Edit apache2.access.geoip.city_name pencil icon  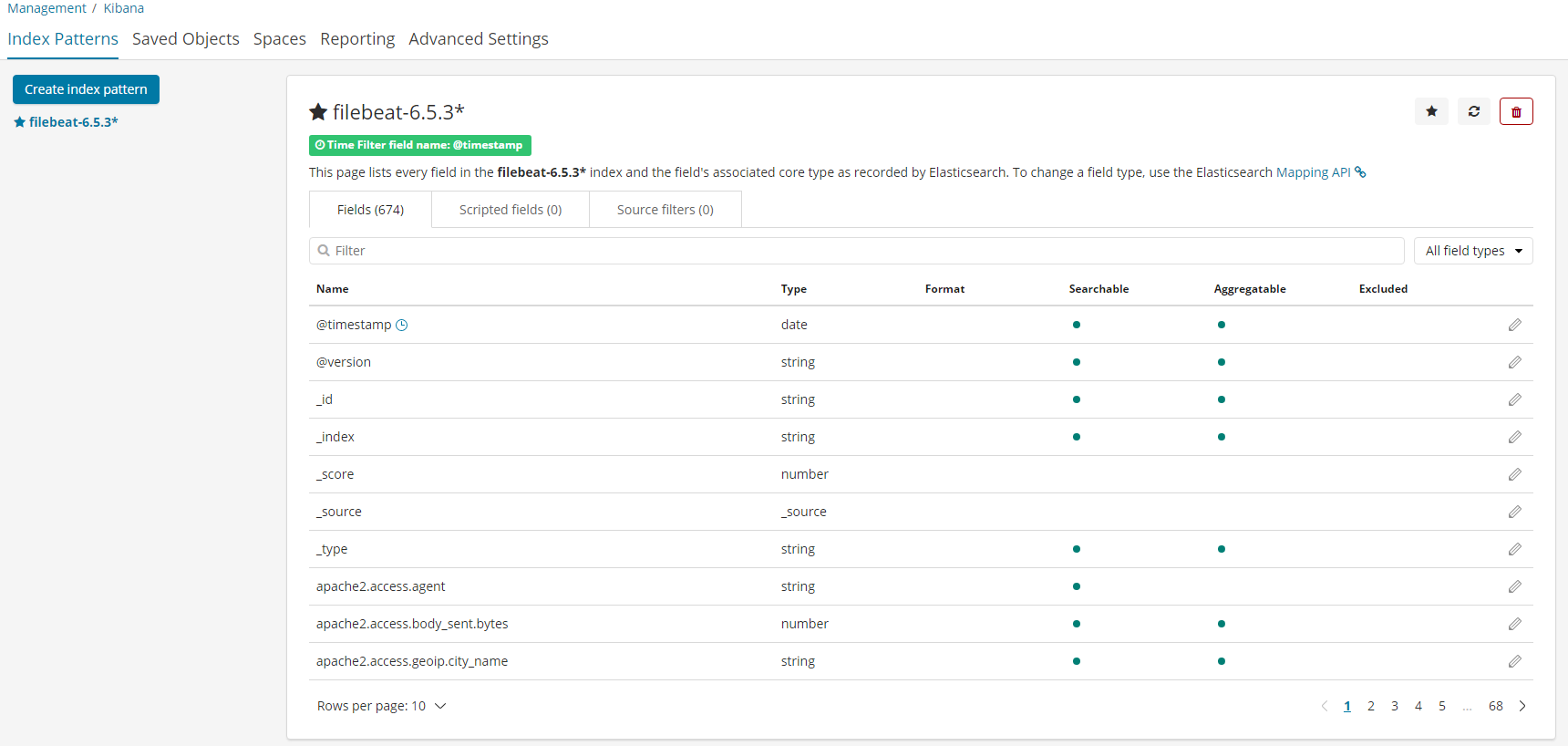1514,661
